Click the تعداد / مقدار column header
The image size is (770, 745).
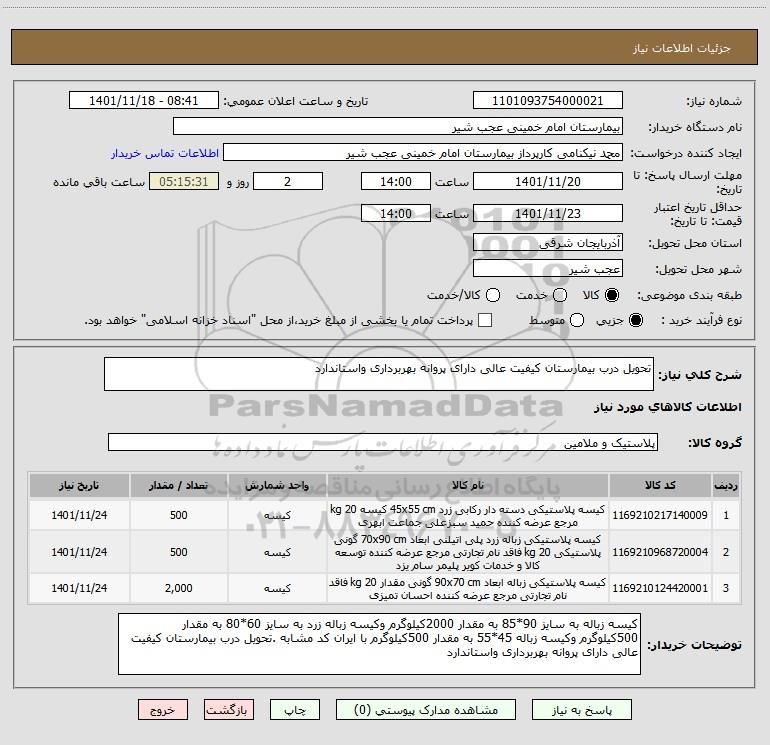tap(179, 485)
